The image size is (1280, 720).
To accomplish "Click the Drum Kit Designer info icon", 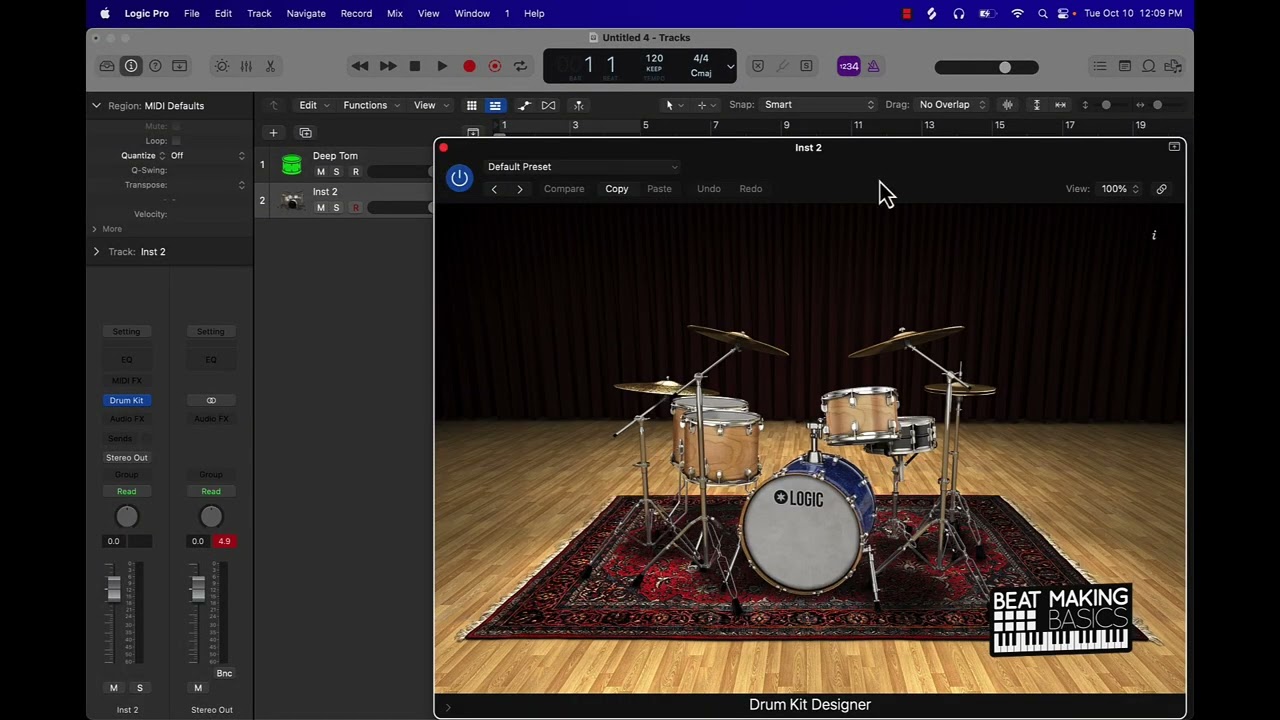I will [1154, 236].
